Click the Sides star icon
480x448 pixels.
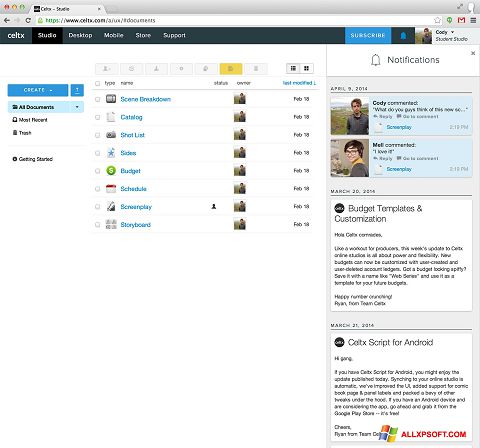tap(111, 153)
